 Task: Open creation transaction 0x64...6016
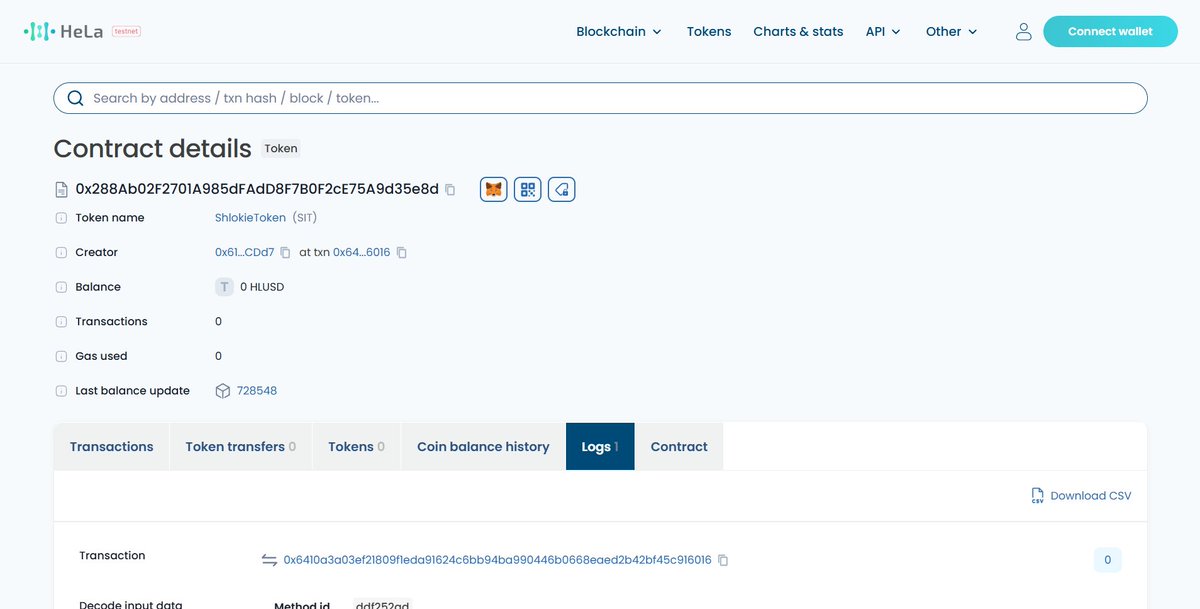point(361,253)
